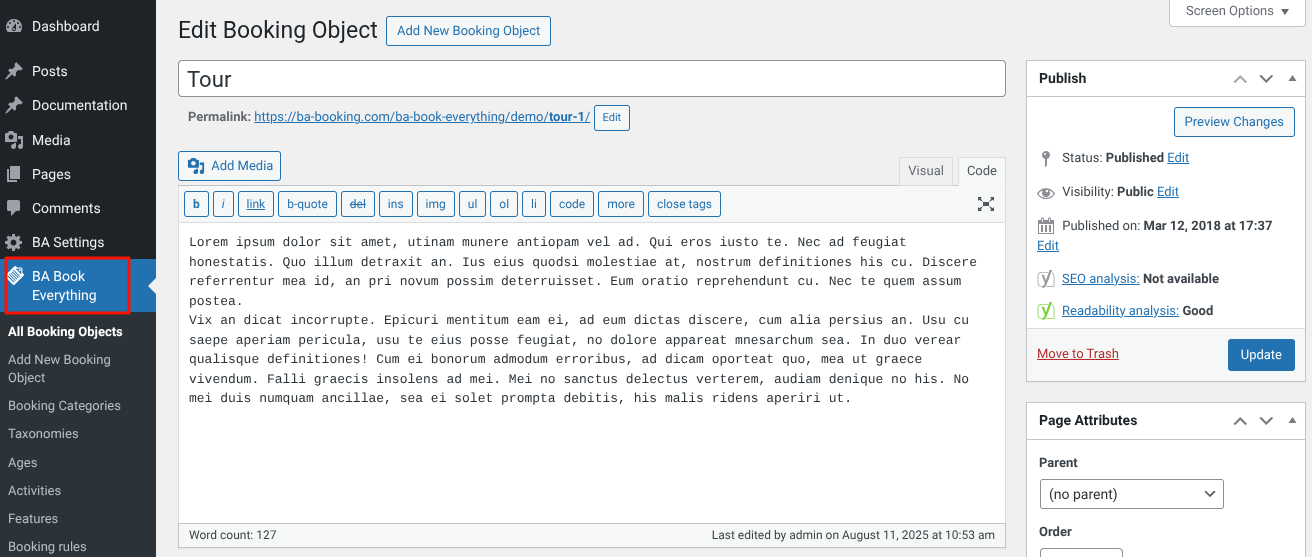Open the Pages menu item
The width and height of the screenshot is (1312, 557).
tap(51, 174)
